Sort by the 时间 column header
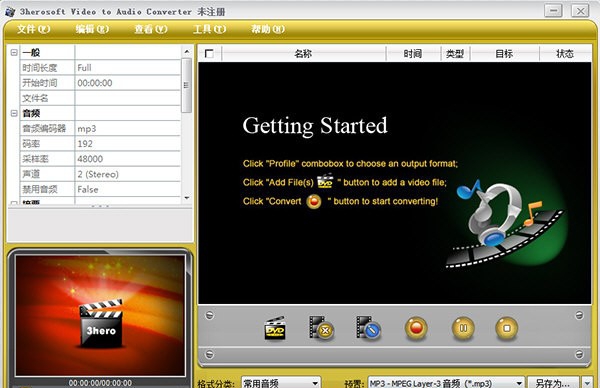 point(413,54)
